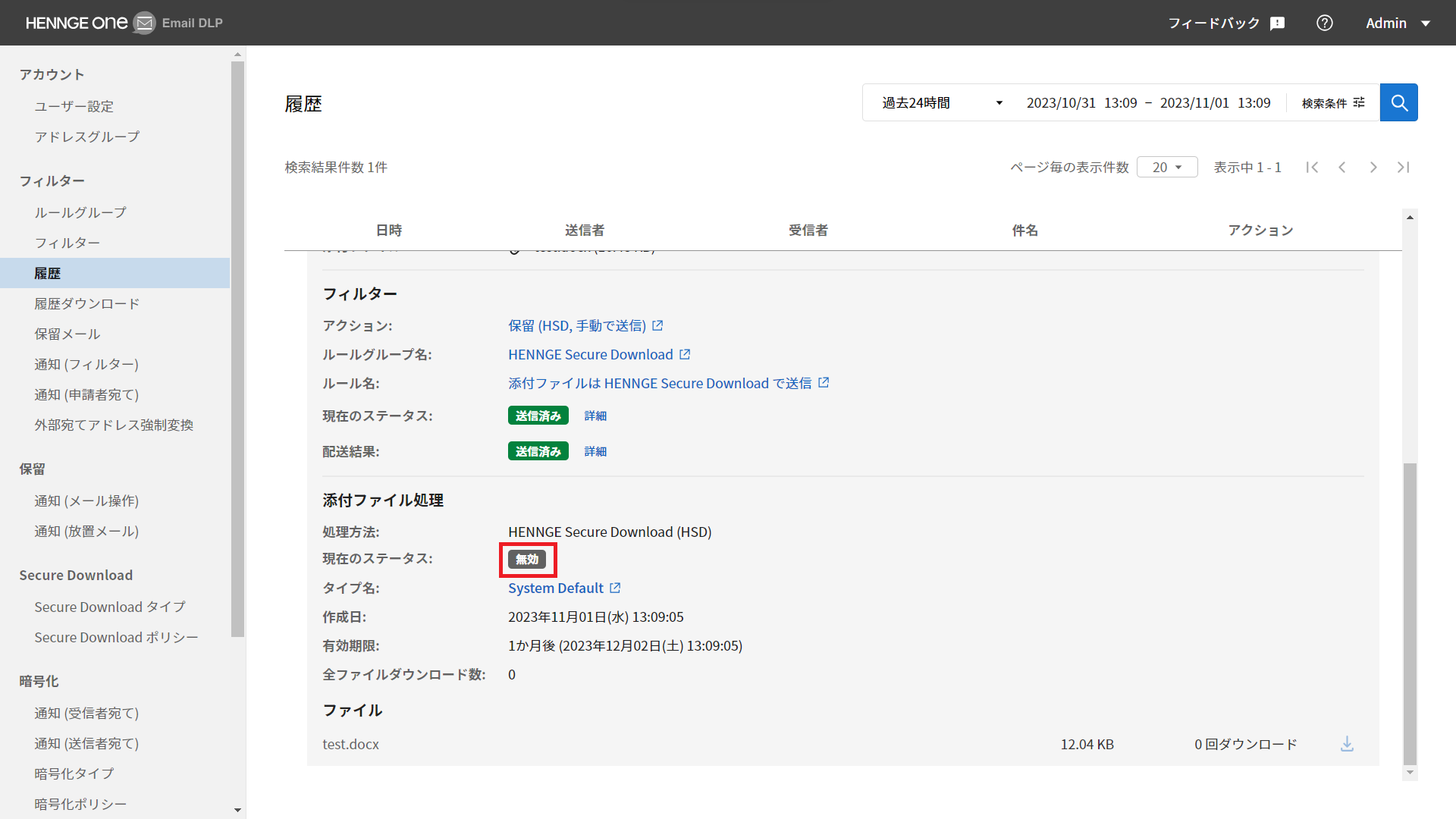Click the フィードバック text link
The height and width of the screenshot is (819, 1456).
coord(1214,23)
